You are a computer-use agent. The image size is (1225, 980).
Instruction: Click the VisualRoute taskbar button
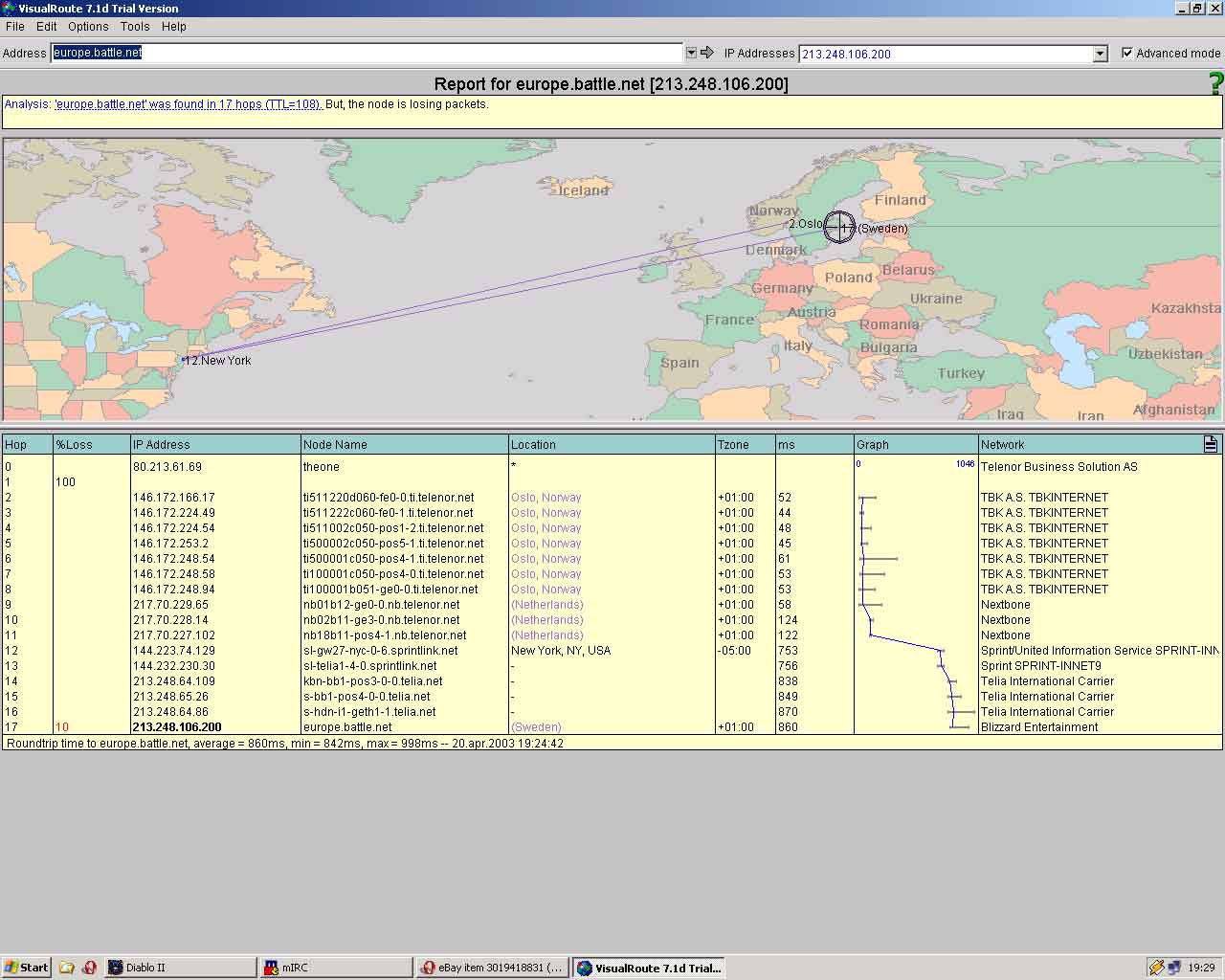tap(650, 968)
